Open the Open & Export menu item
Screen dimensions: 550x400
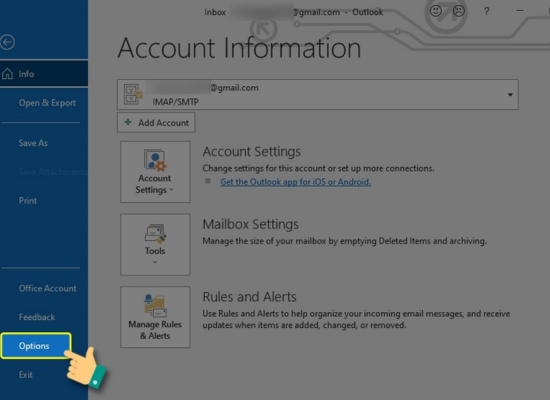tap(47, 103)
